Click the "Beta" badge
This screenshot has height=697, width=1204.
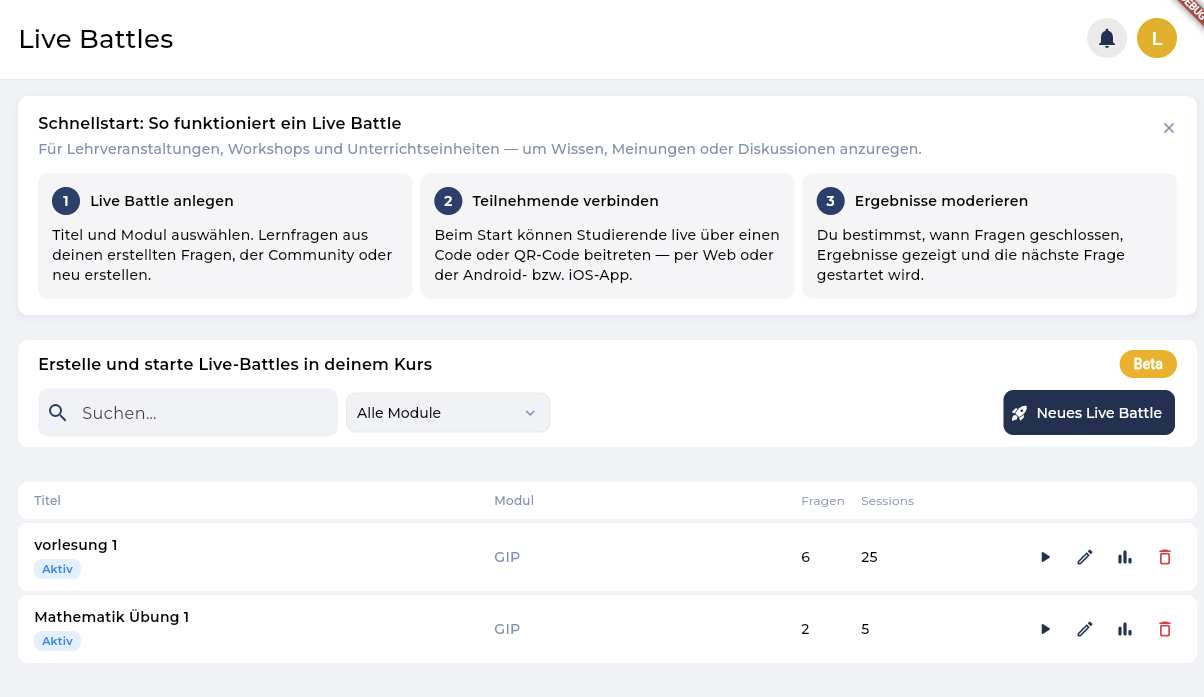[1148, 364]
